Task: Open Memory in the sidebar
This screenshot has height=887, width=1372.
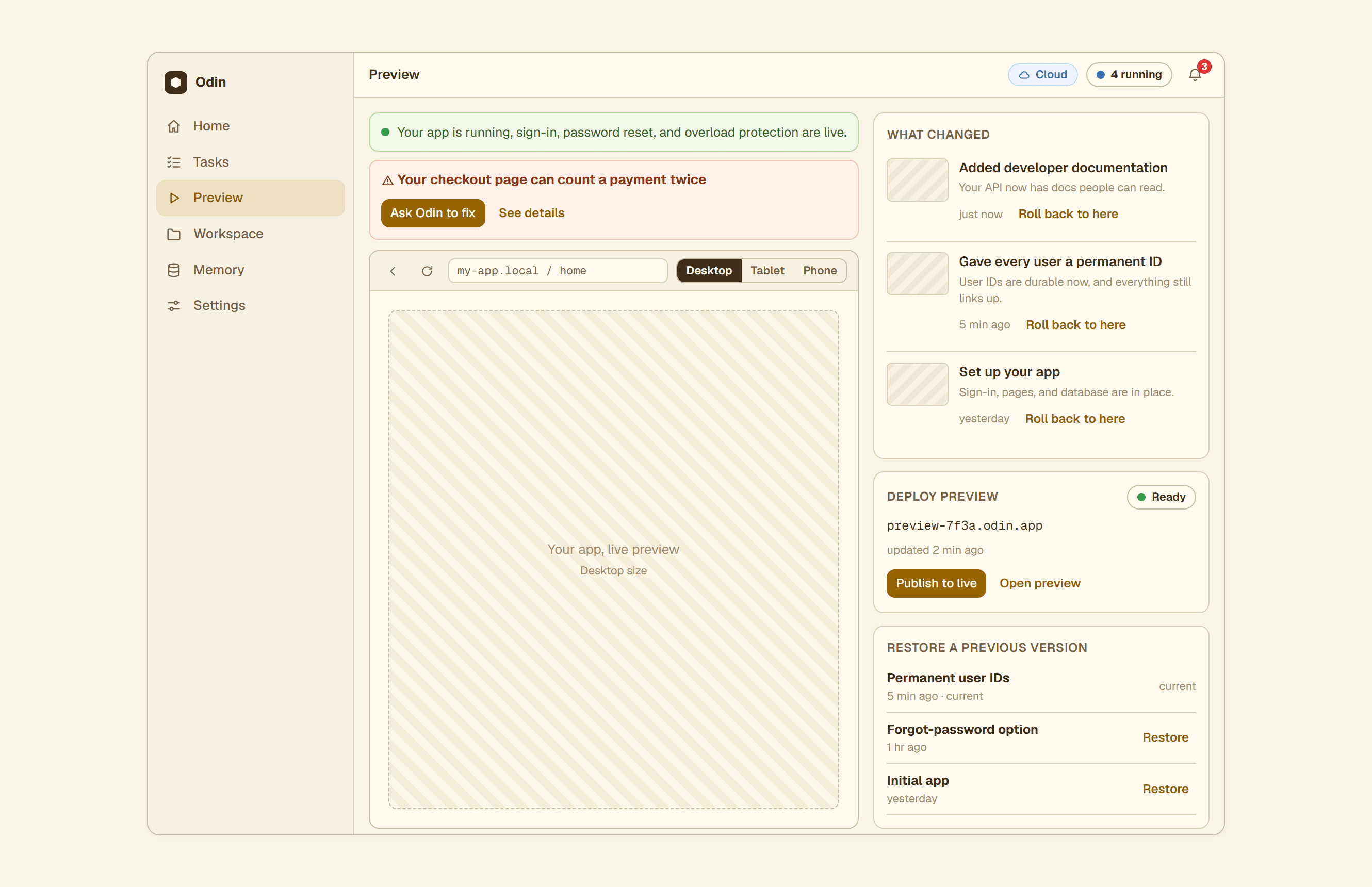Action: pyautogui.click(x=251, y=270)
